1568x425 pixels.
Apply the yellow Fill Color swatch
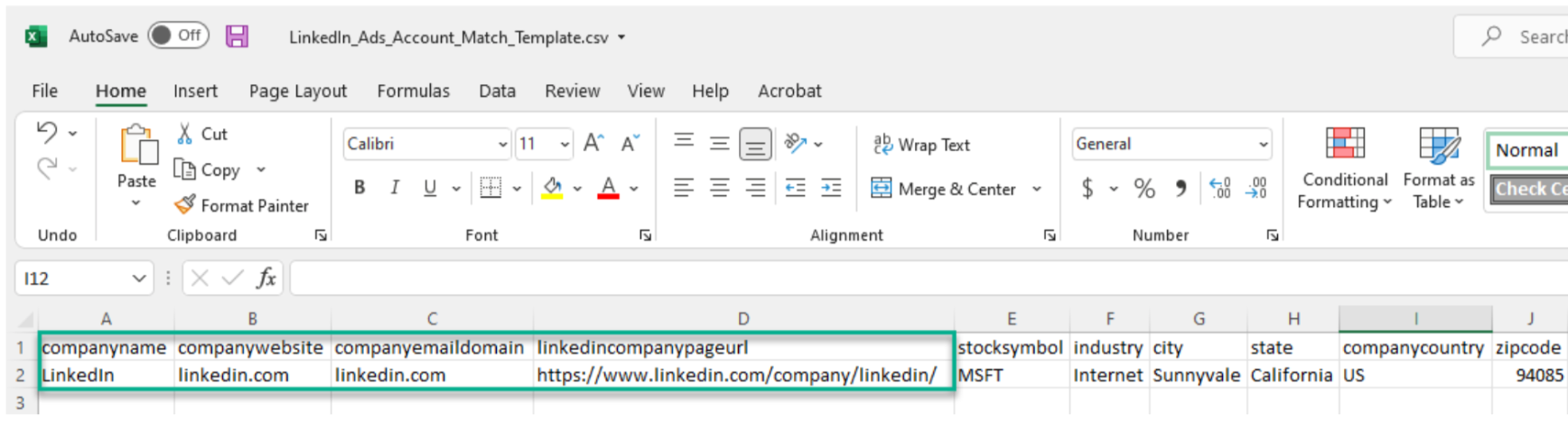coord(552,188)
